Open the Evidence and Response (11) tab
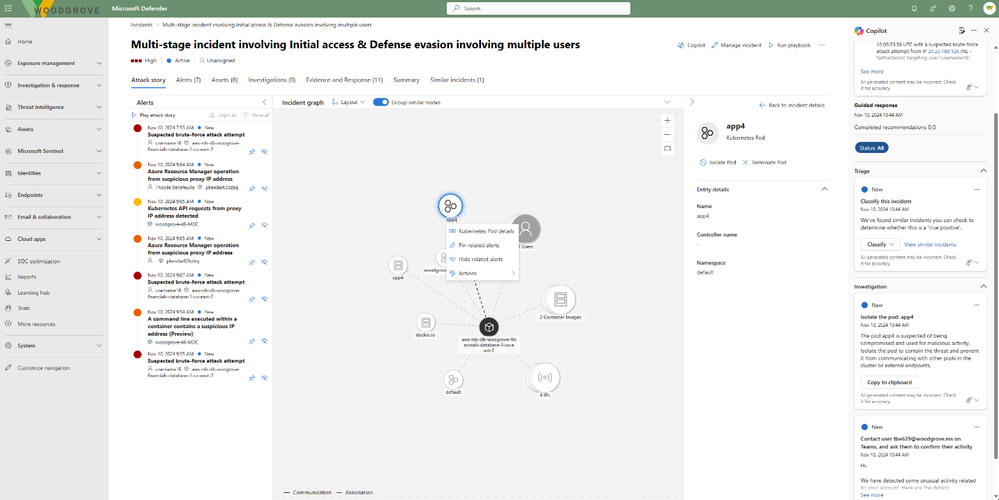Image resolution: width=999 pixels, height=500 pixels. (344, 80)
